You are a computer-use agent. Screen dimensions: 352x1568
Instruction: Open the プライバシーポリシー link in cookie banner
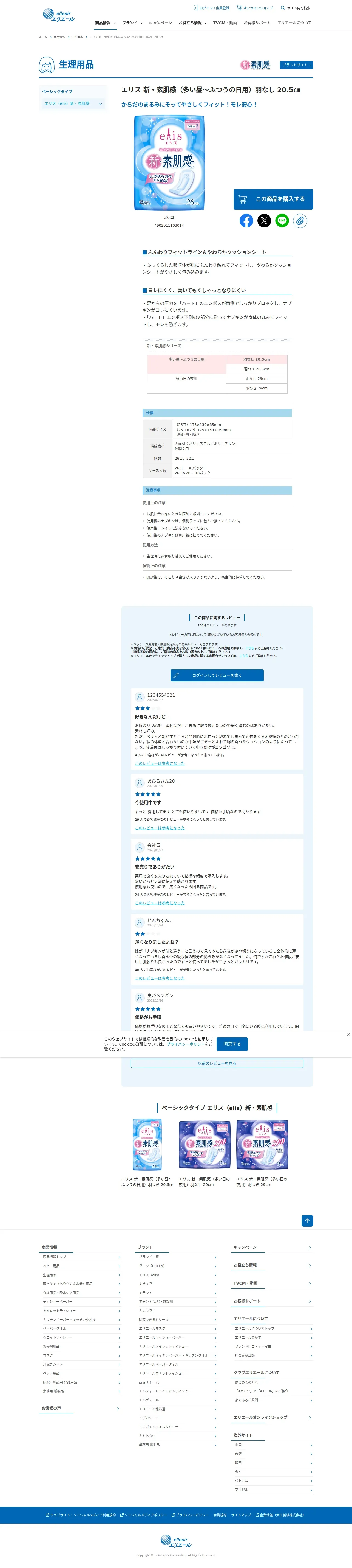pos(185,1044)
